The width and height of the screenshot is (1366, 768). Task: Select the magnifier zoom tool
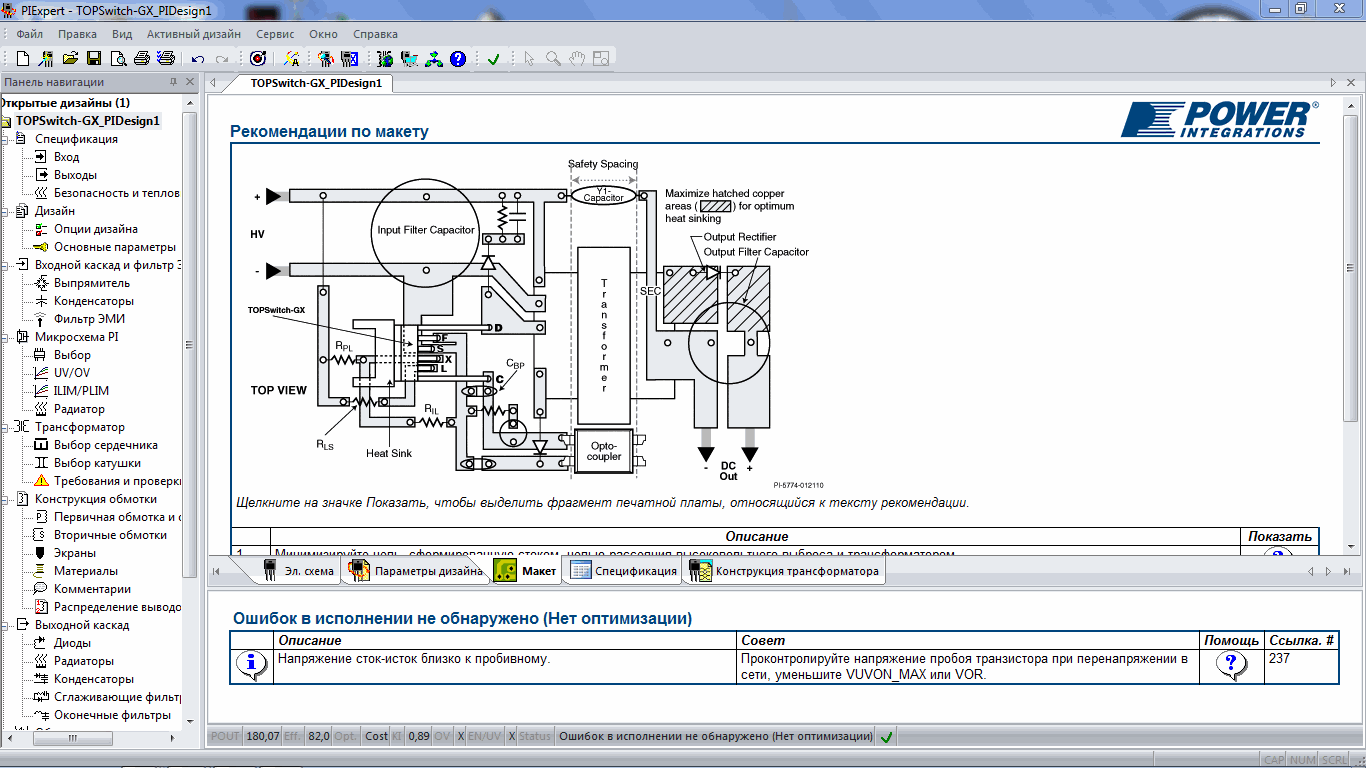tap(553, 59)
